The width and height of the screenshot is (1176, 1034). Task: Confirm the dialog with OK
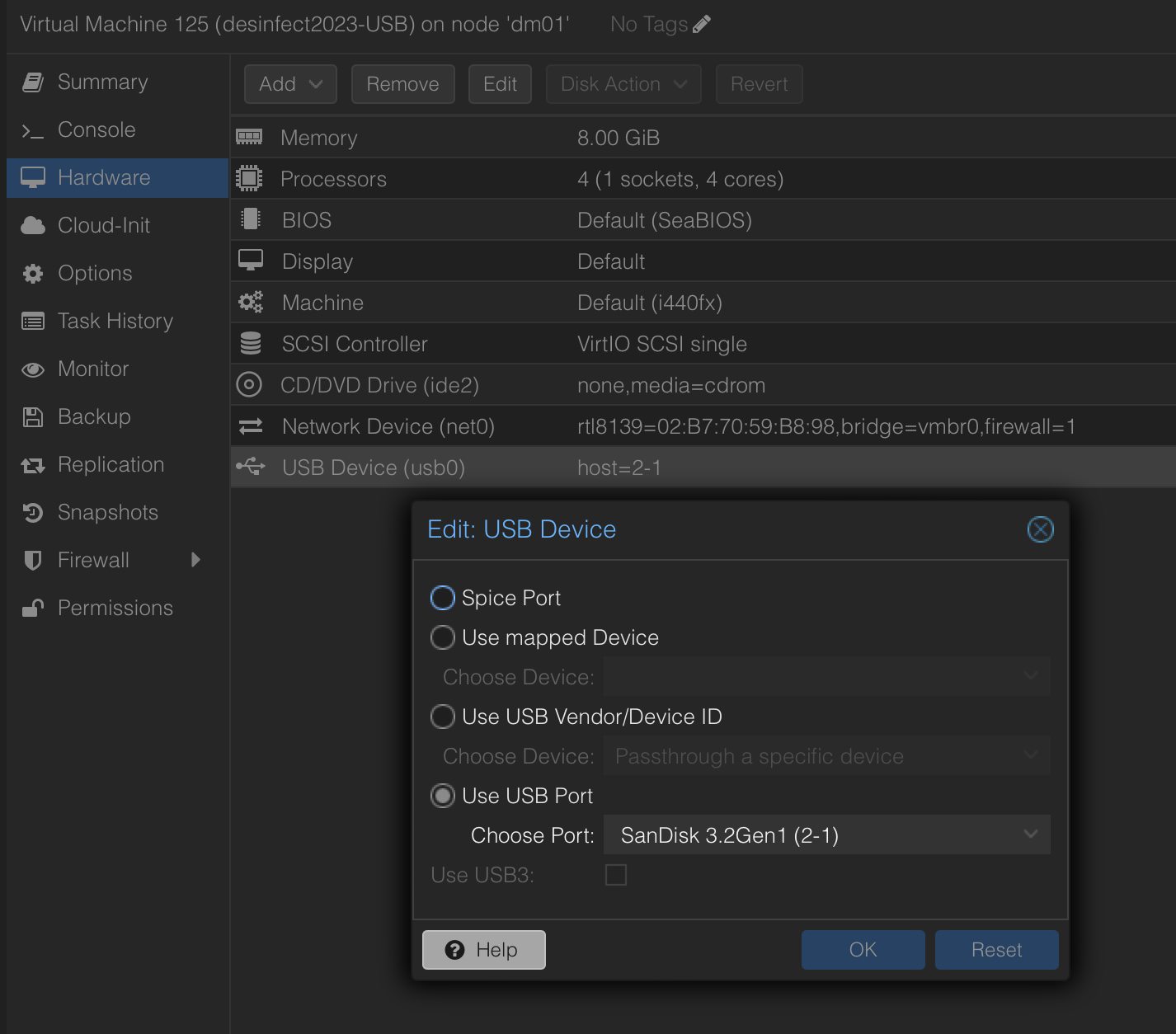pyautogui.click(x=863, y=950)
